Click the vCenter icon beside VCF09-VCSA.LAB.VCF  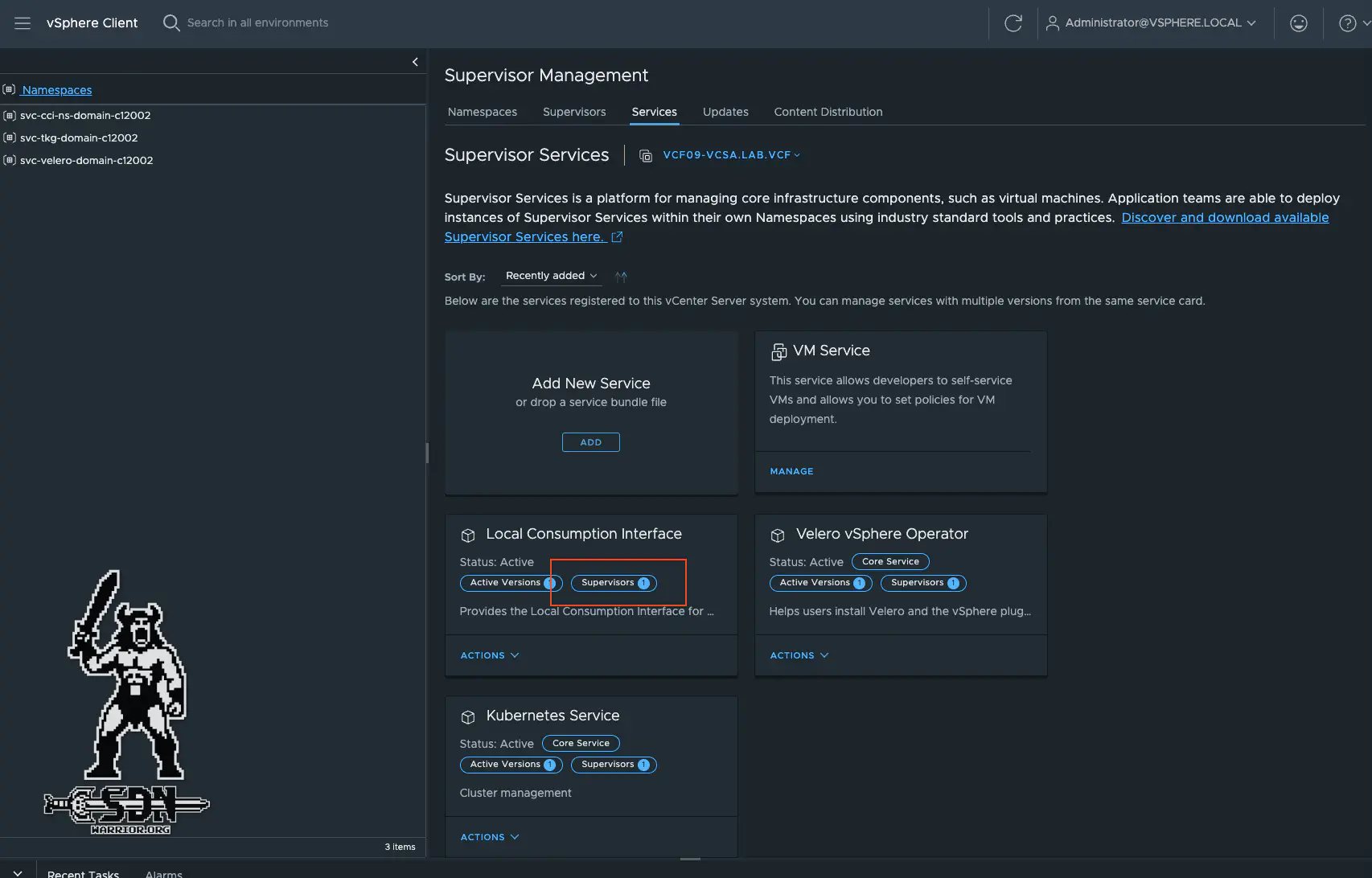click(x=645, y=156)
